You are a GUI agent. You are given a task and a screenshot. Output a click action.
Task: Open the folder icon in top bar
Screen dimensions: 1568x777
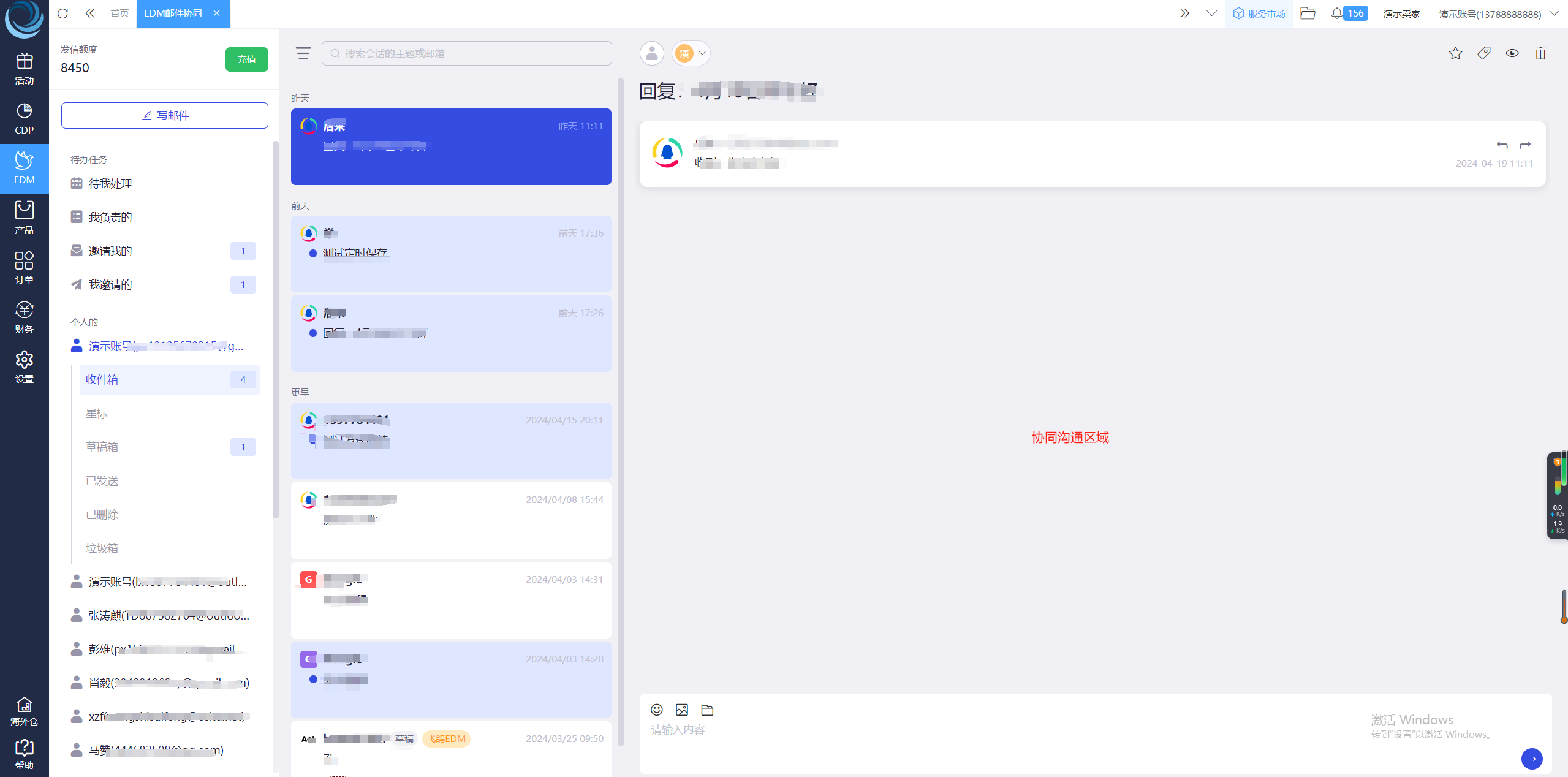pos(1308,13)
